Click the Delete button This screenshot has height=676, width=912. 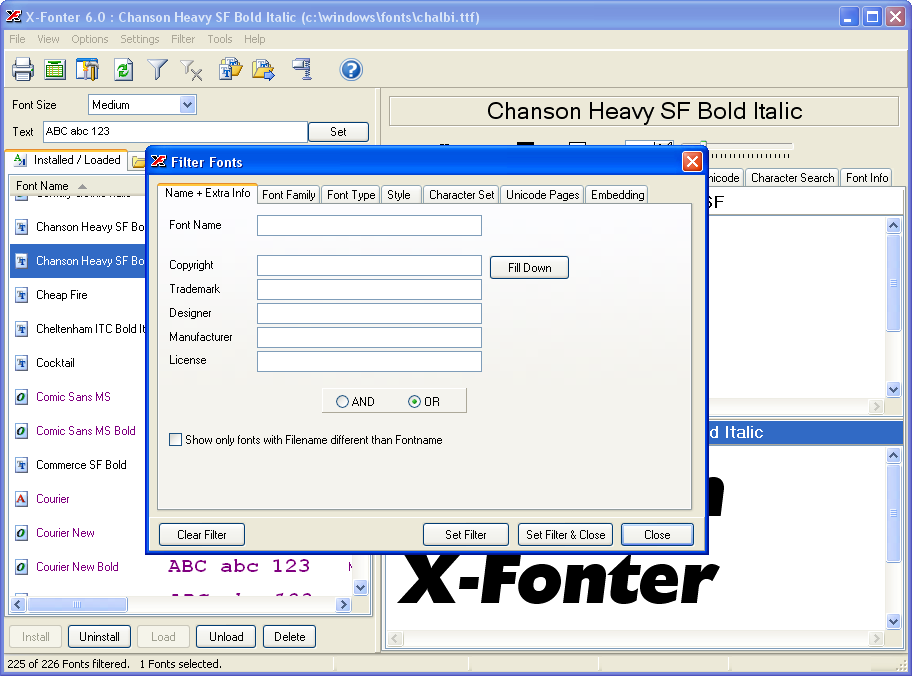coord(289,636)
